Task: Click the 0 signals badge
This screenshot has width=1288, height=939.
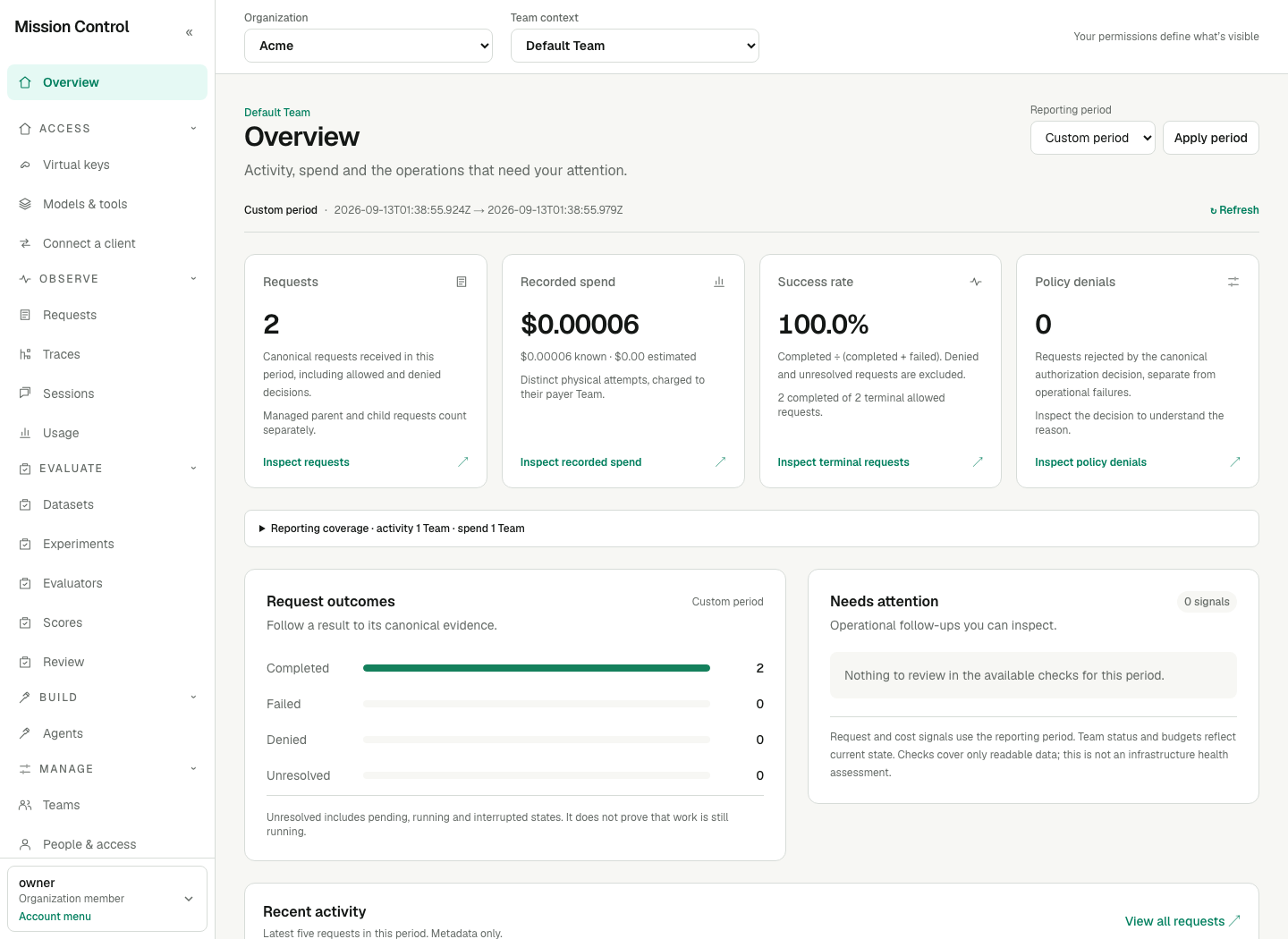Action: (x=1207, y=602)
